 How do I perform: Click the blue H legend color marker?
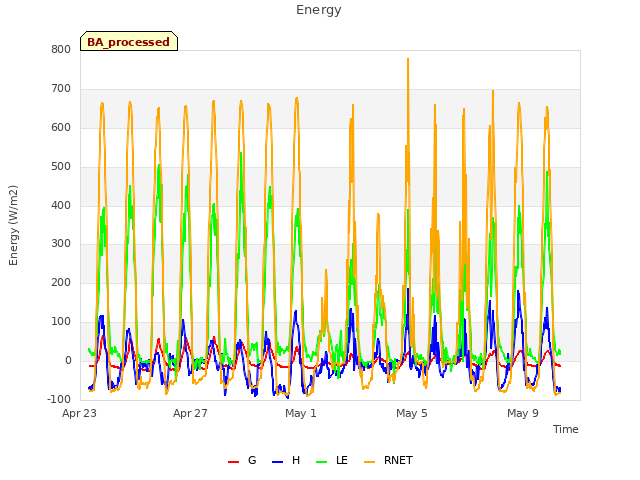(277, 462)
